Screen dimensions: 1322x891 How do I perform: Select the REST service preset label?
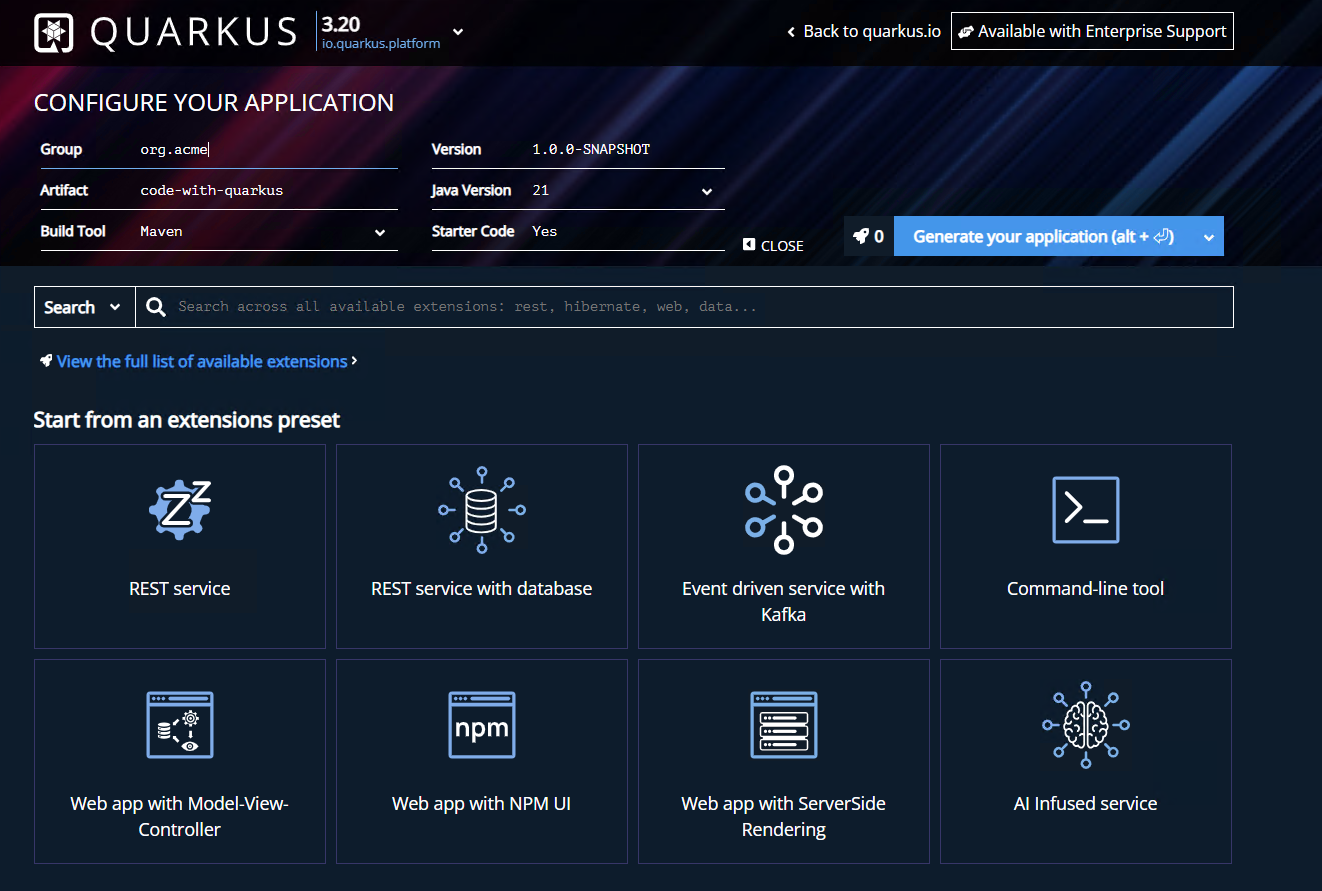[x=180, y=588]
